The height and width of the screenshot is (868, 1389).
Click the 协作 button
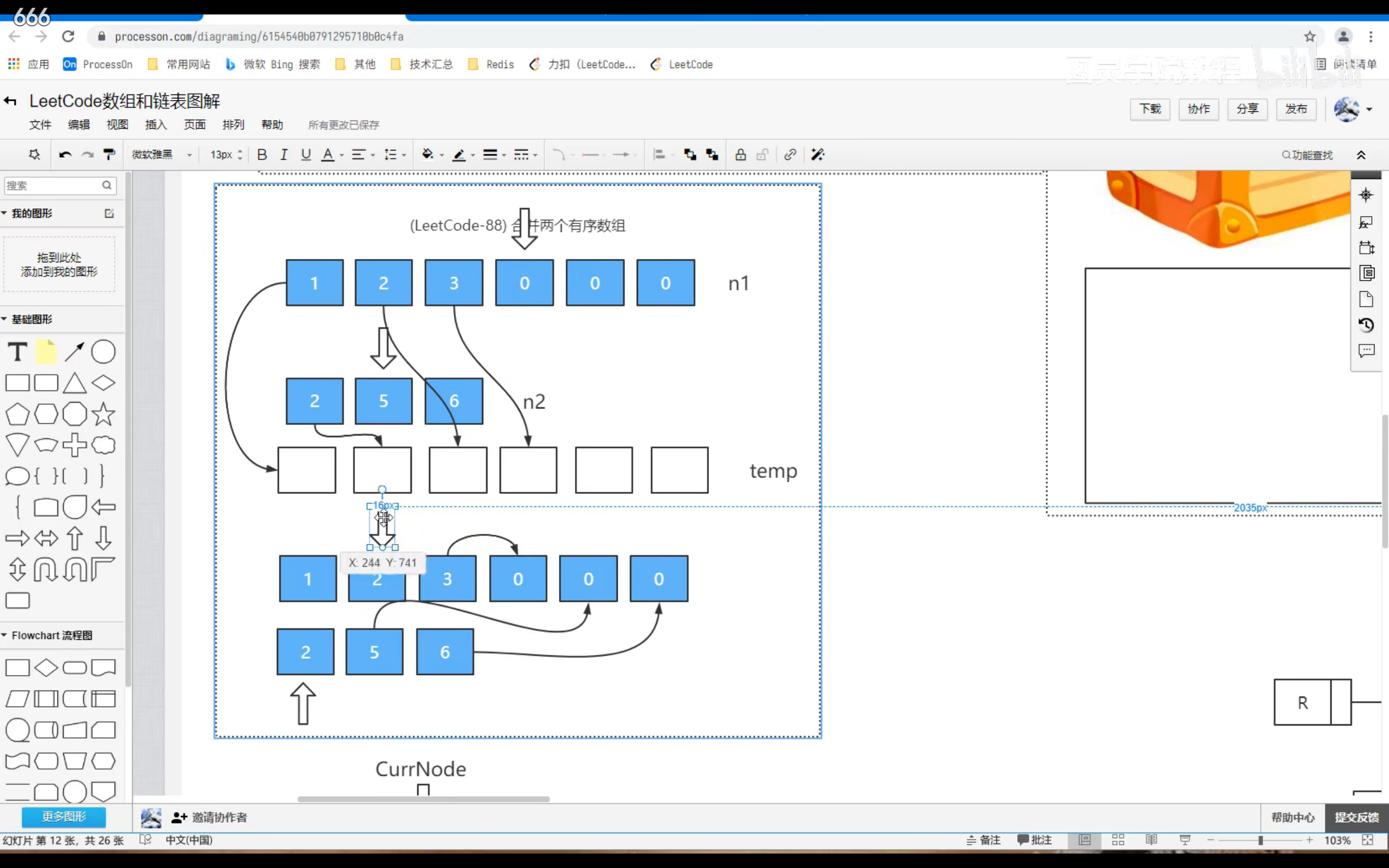pos(1198,109)
